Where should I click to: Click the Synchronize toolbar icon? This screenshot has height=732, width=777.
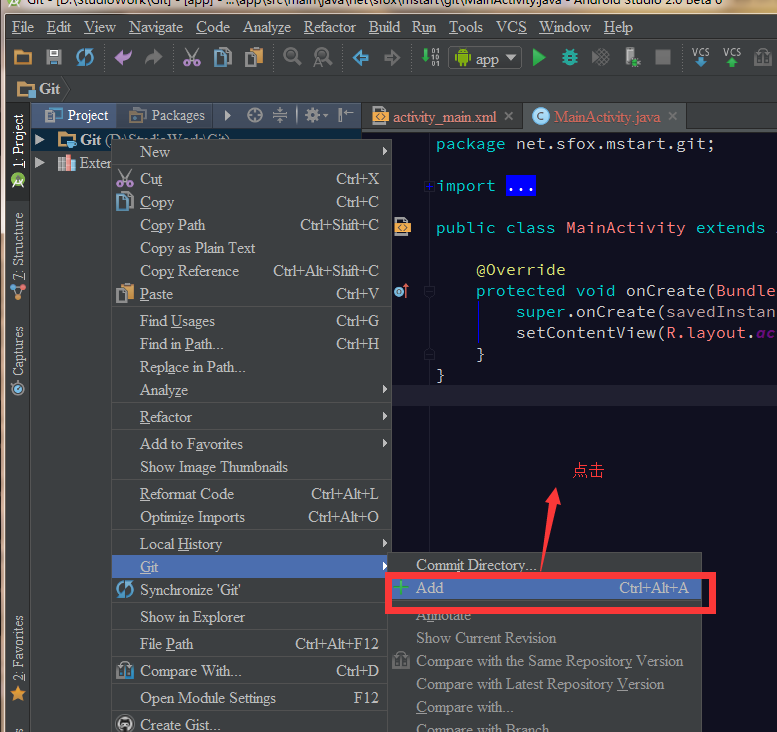point(85,57)
